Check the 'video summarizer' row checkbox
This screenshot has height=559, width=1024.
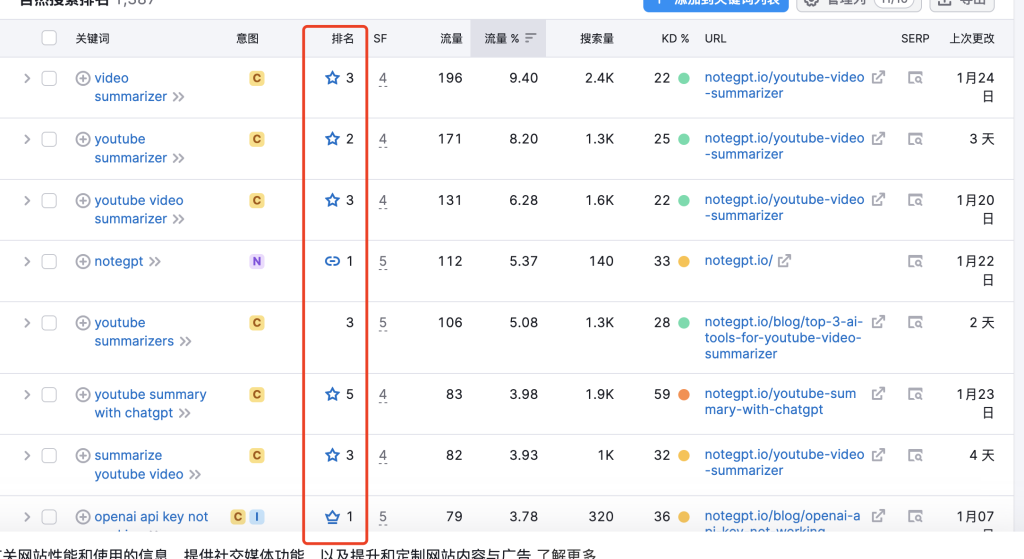(49, 78)
